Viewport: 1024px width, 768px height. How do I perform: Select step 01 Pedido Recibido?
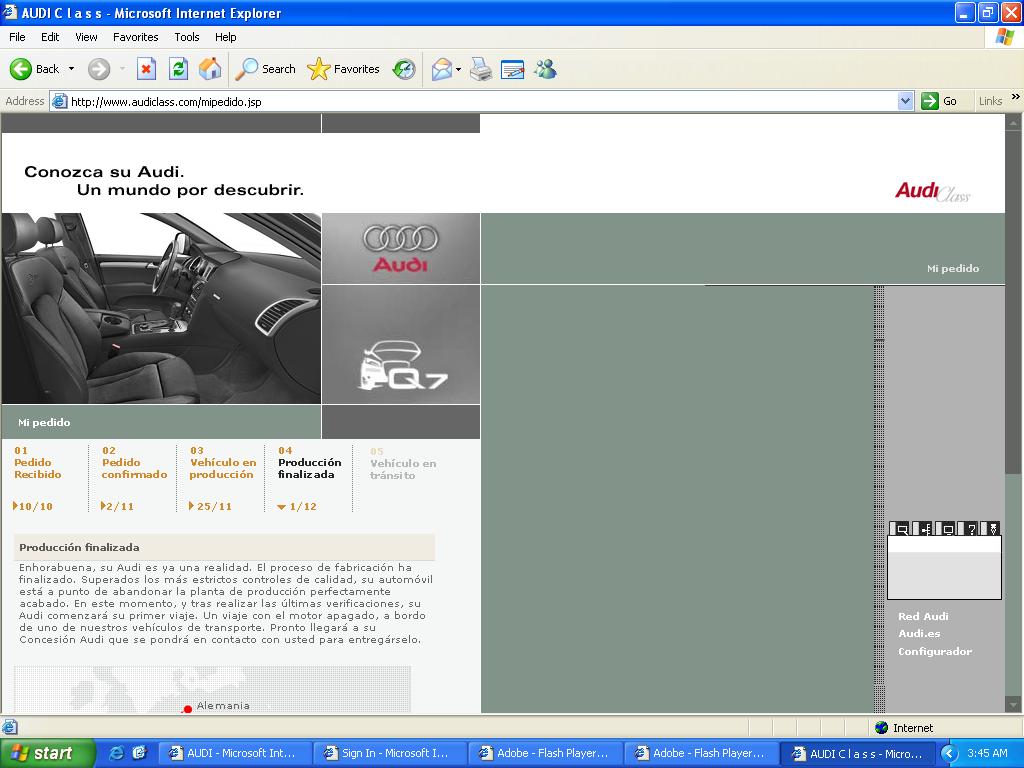[x=38, y=462]
